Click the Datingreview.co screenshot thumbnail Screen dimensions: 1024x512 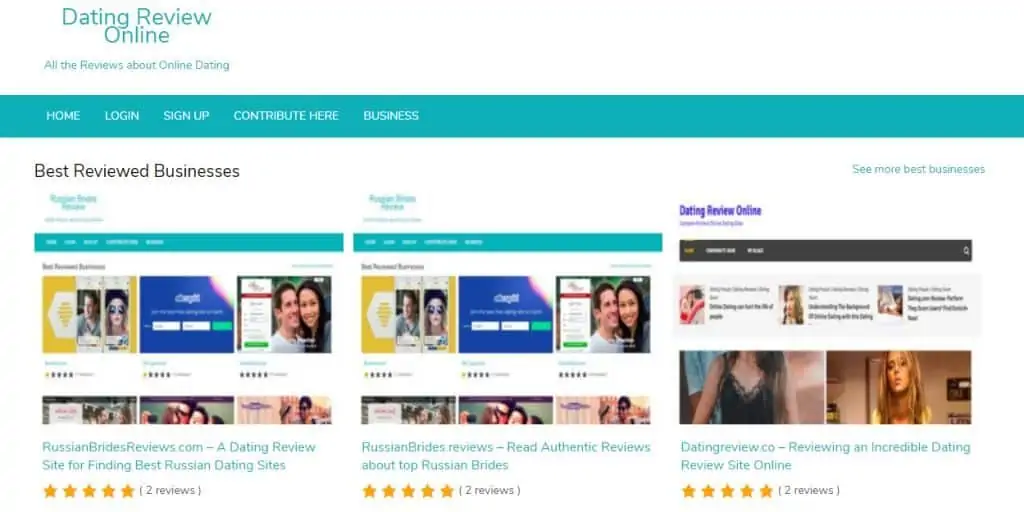827,308
